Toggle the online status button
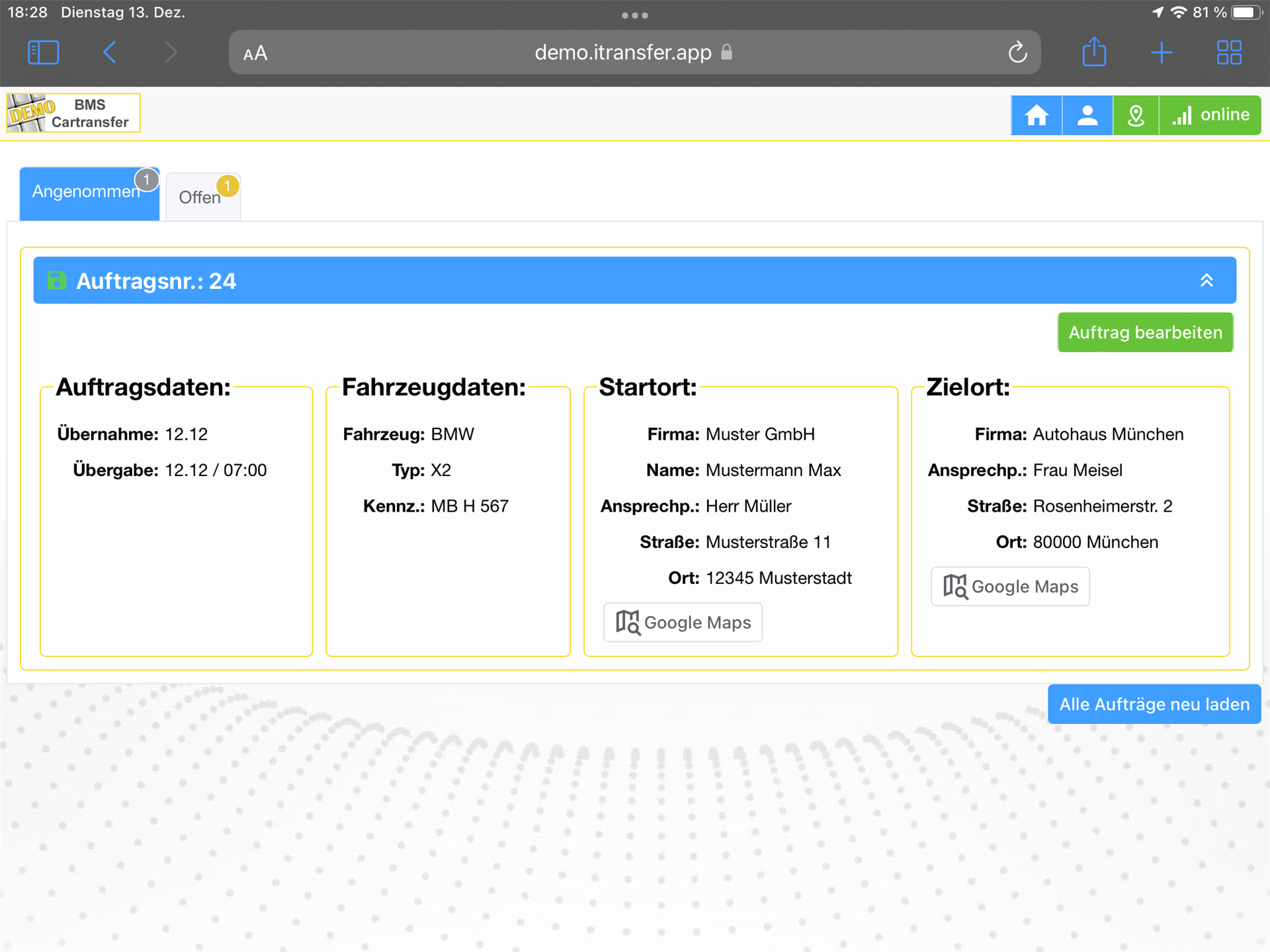Screen dimensions: 1270x952 1210,115
